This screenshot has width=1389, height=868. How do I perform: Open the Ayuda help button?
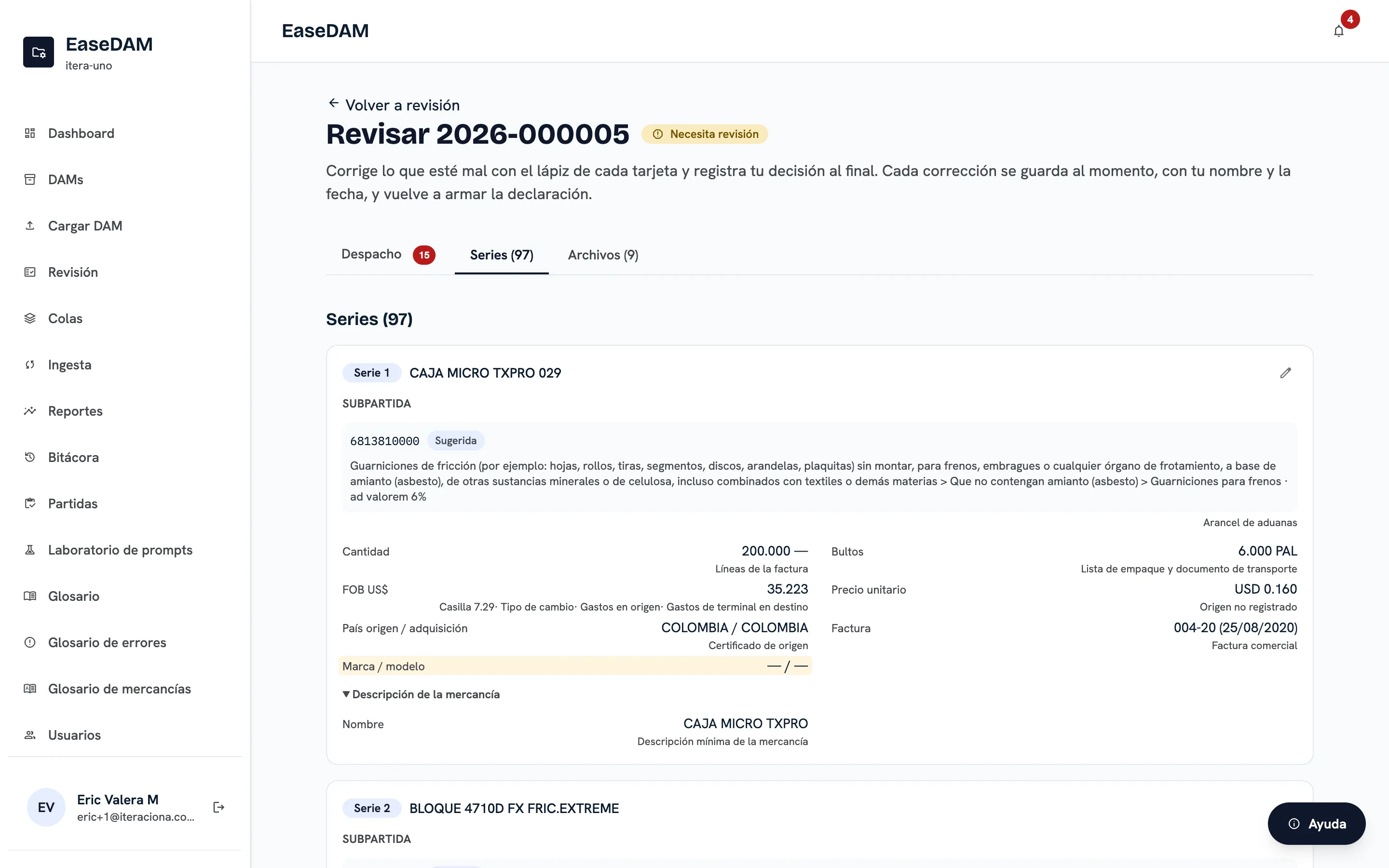[1316, 824]
